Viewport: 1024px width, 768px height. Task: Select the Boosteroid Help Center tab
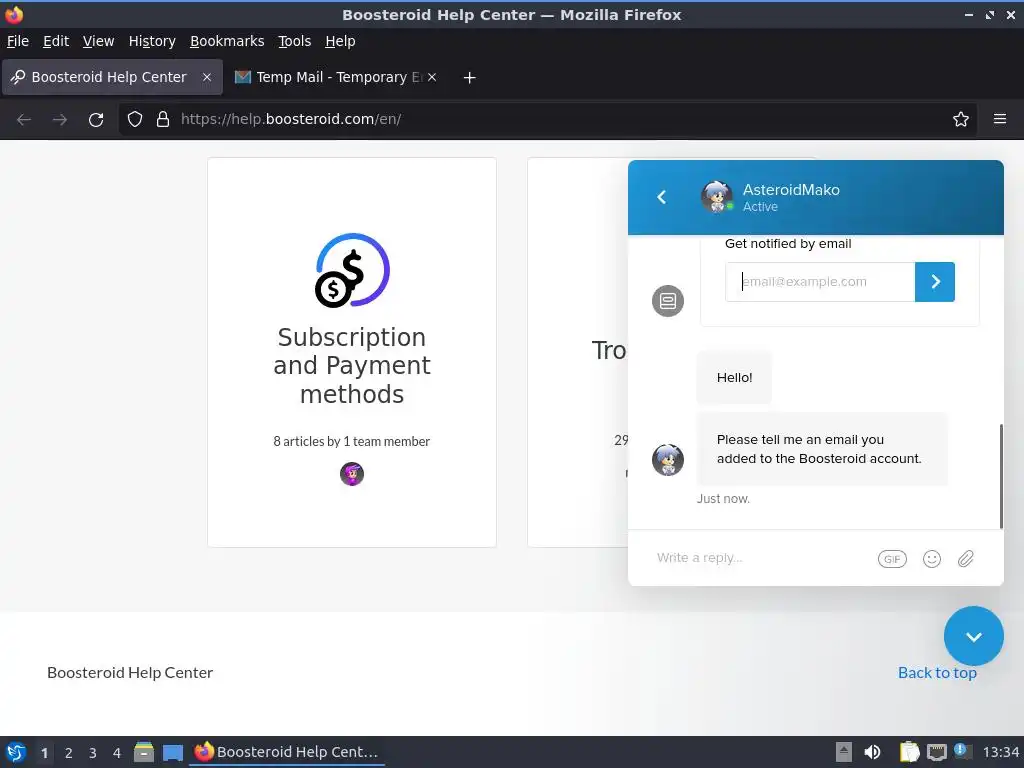(x=112, y=77)
